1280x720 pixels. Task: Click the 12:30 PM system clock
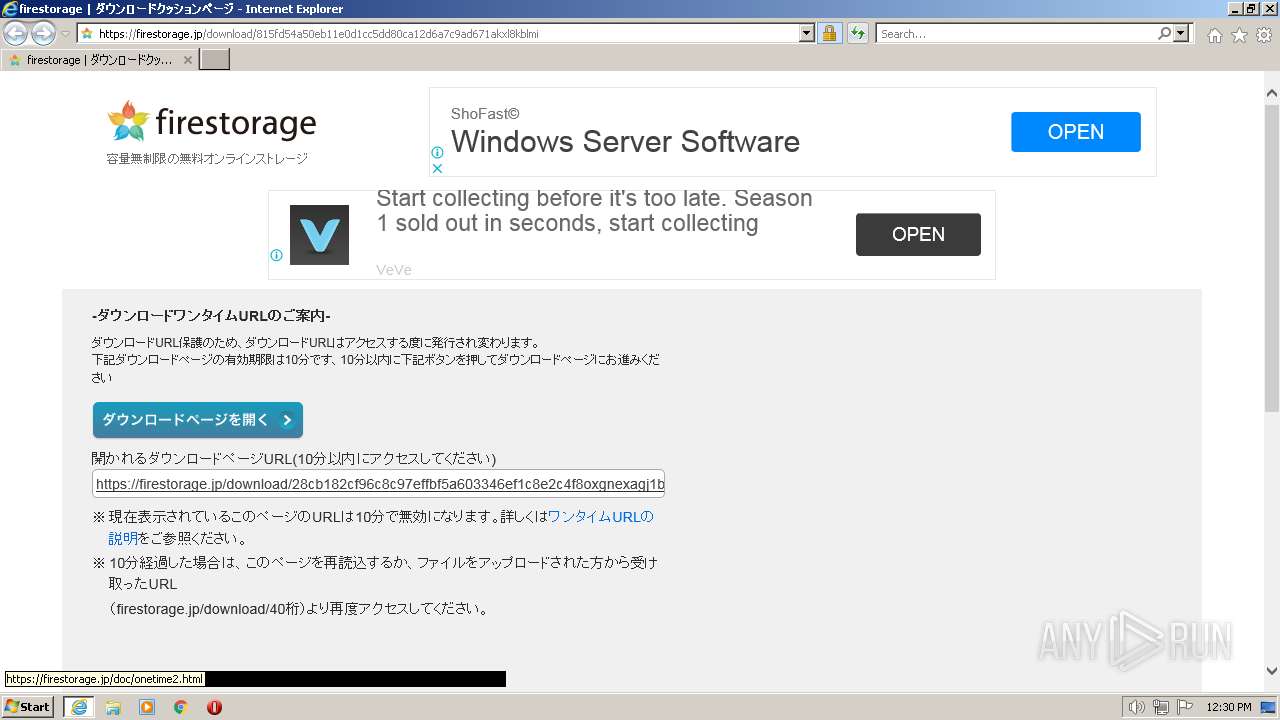point(1229,707)
